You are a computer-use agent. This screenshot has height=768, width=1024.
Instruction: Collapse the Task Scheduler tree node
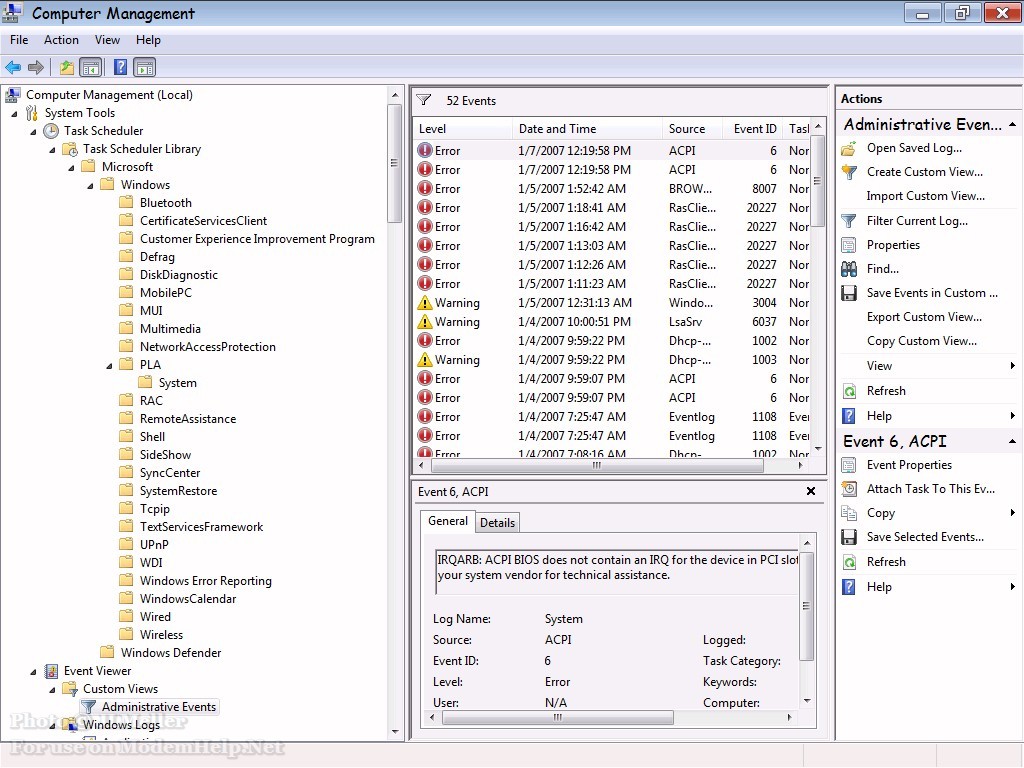[33, 132]
